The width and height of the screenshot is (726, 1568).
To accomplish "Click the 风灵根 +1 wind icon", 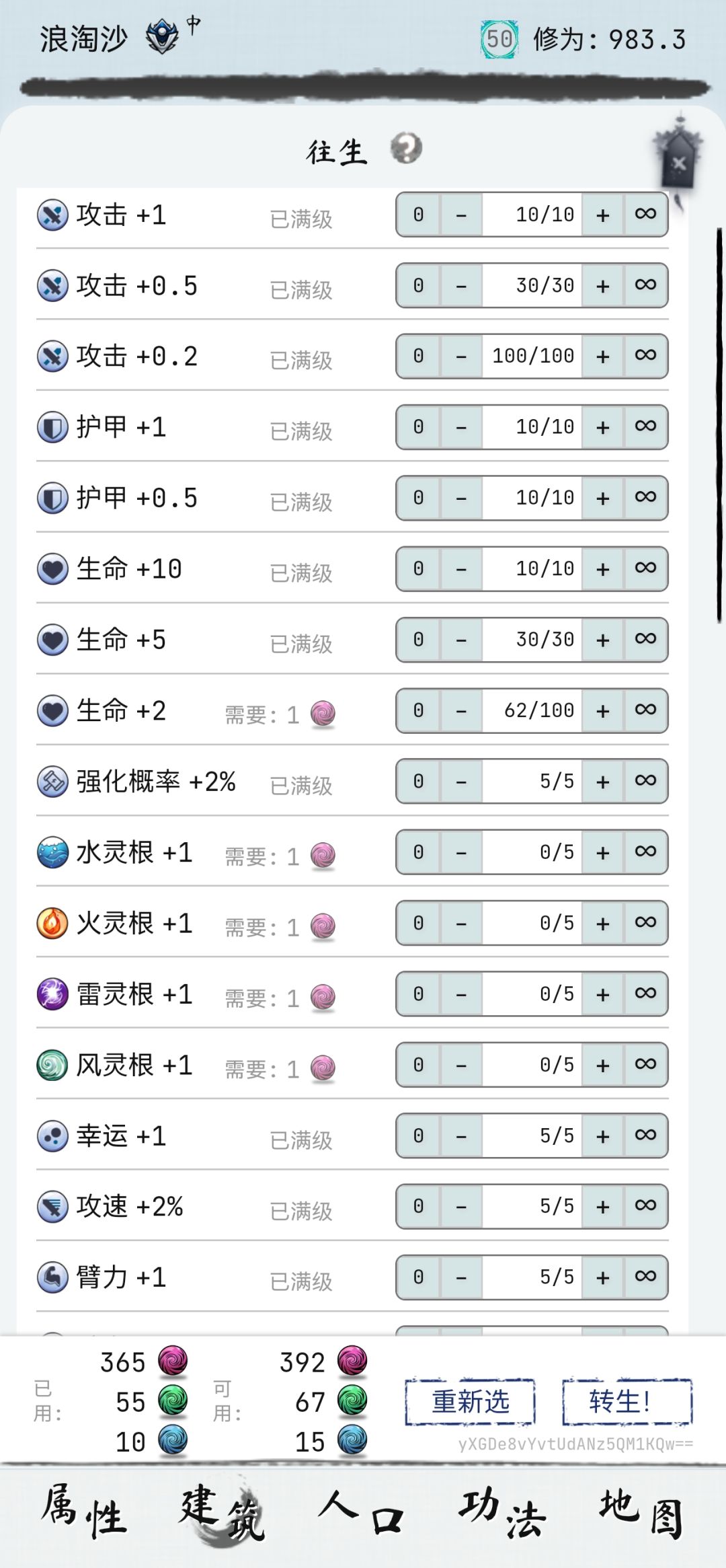I will click(52, 1065).
